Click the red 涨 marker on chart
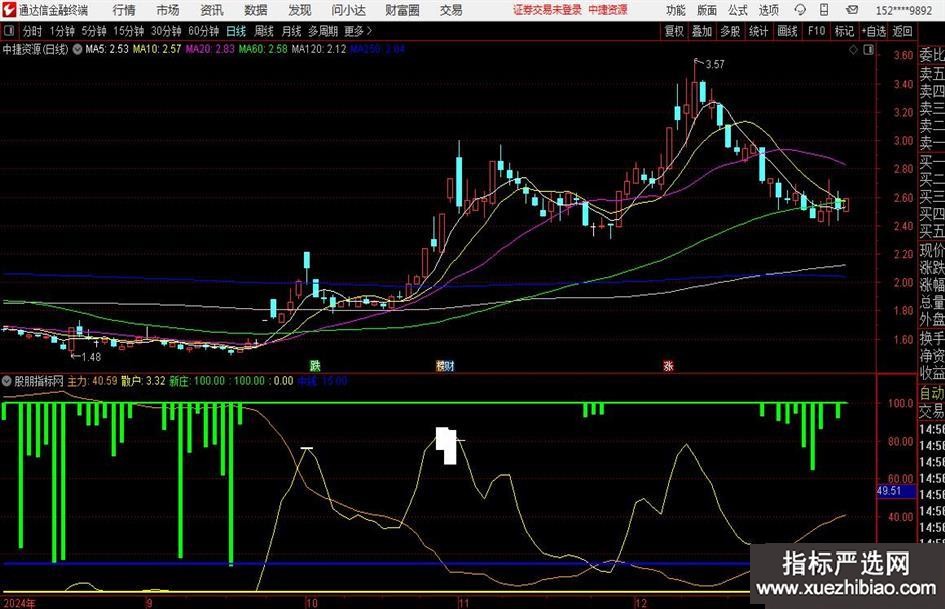Image resolution: width=945 pixels, height=609 pixels. 668,365
